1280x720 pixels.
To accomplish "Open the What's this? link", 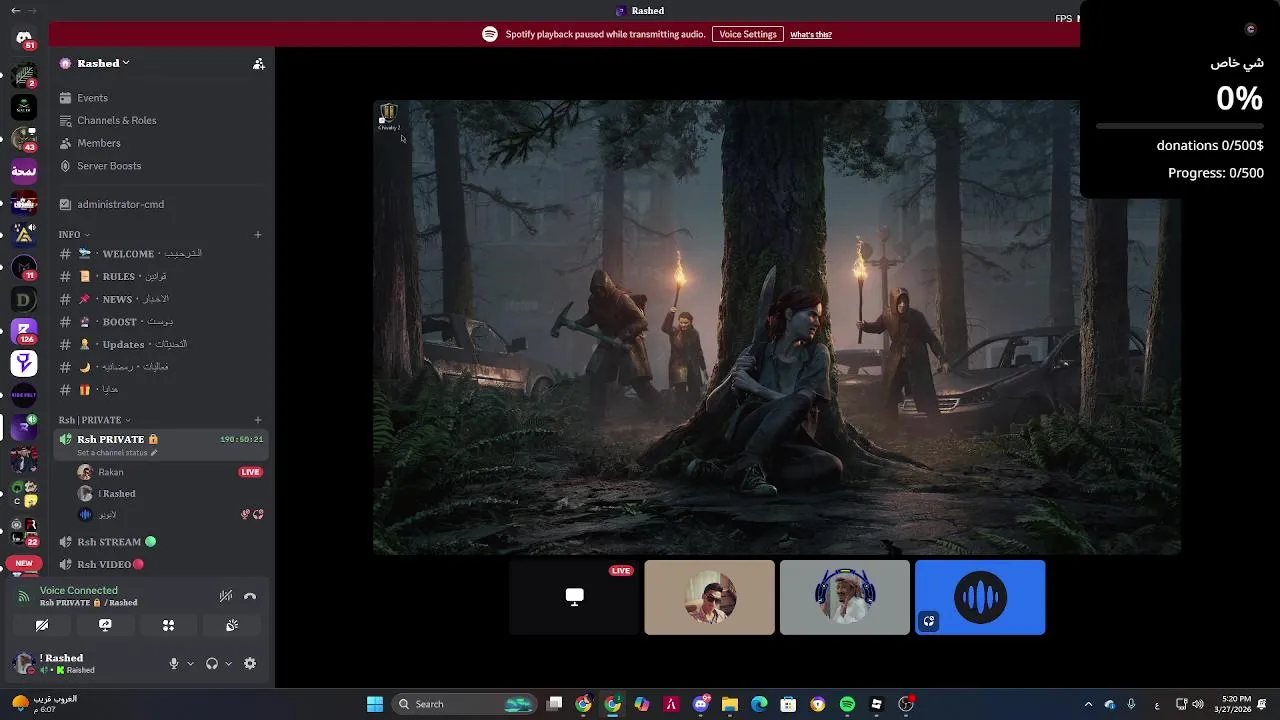I will tap(811, 35).
